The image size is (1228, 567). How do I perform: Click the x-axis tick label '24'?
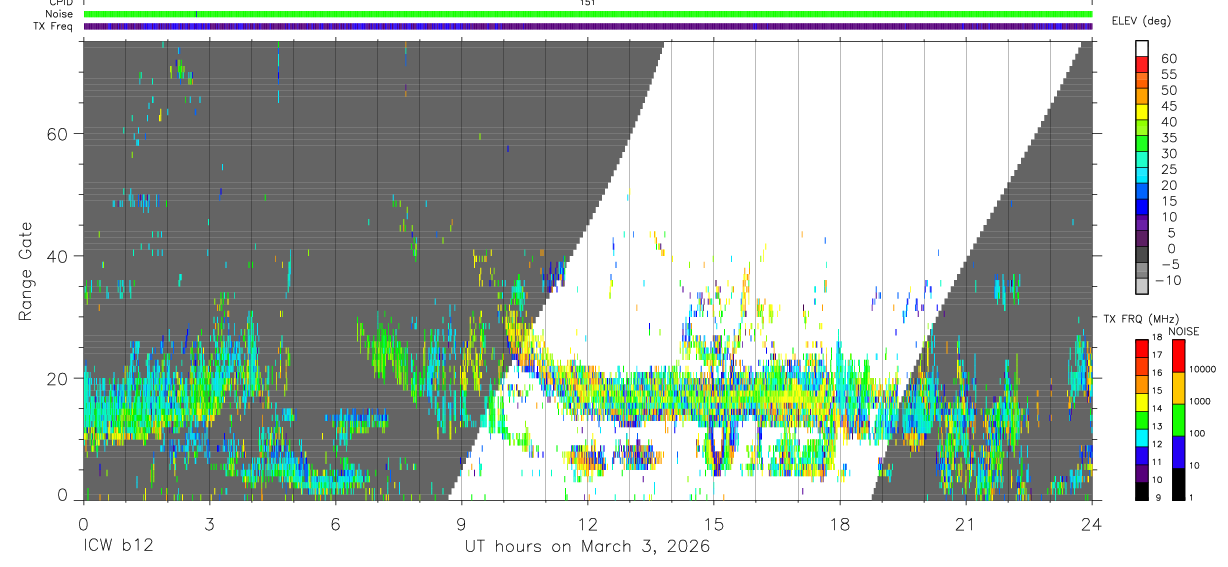click(1092, 523)
